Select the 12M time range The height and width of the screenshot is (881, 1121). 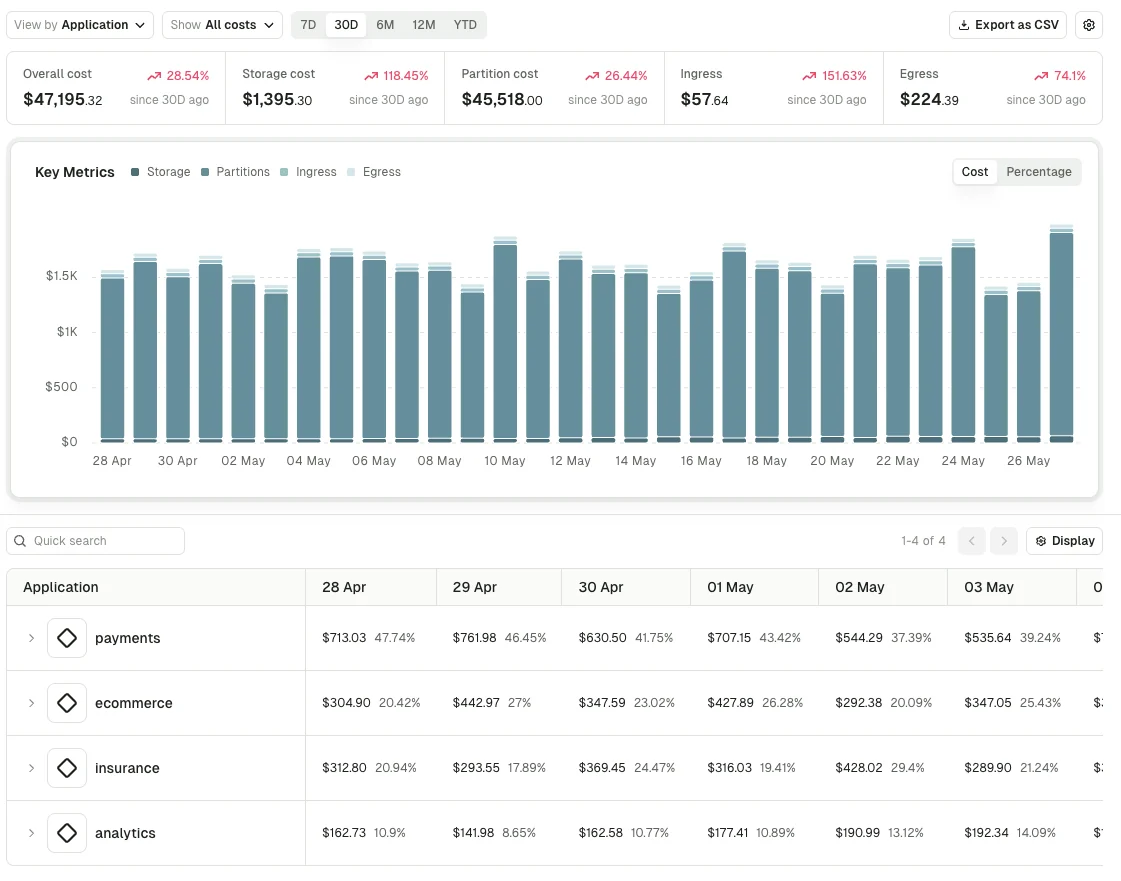(x=423, y=25)
